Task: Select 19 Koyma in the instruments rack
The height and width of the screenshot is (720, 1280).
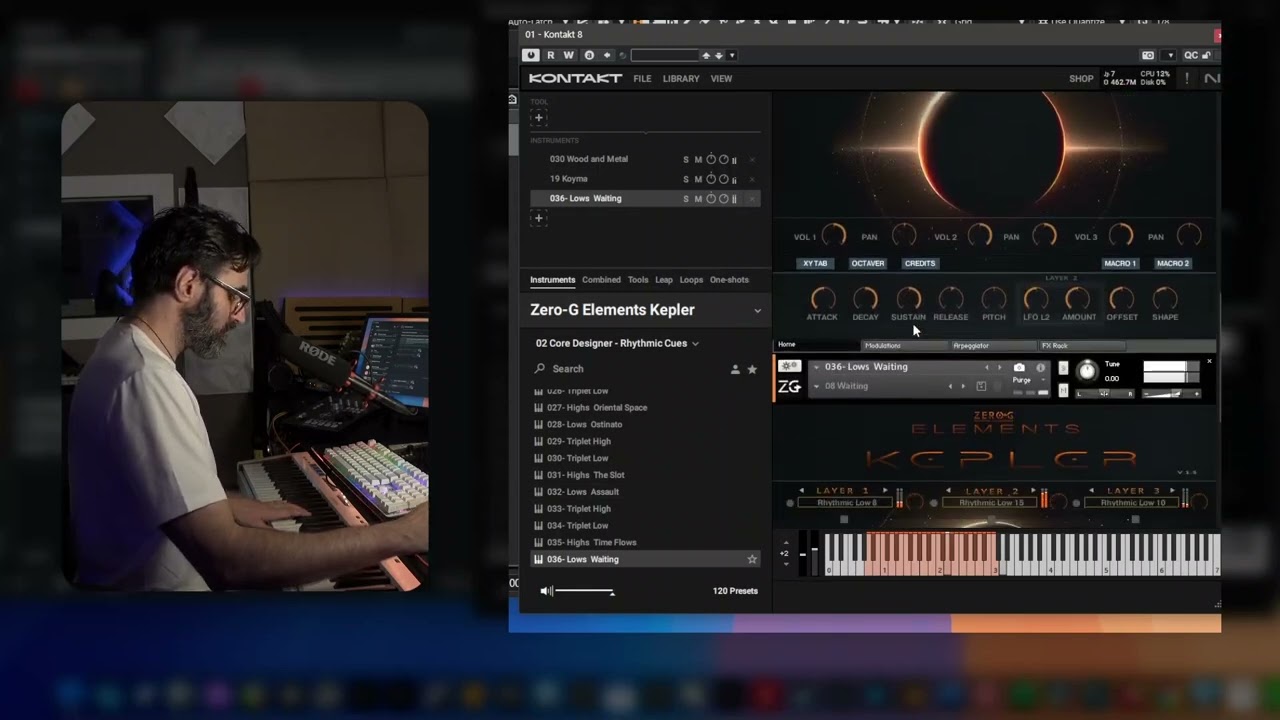Action: pos(569,179)
